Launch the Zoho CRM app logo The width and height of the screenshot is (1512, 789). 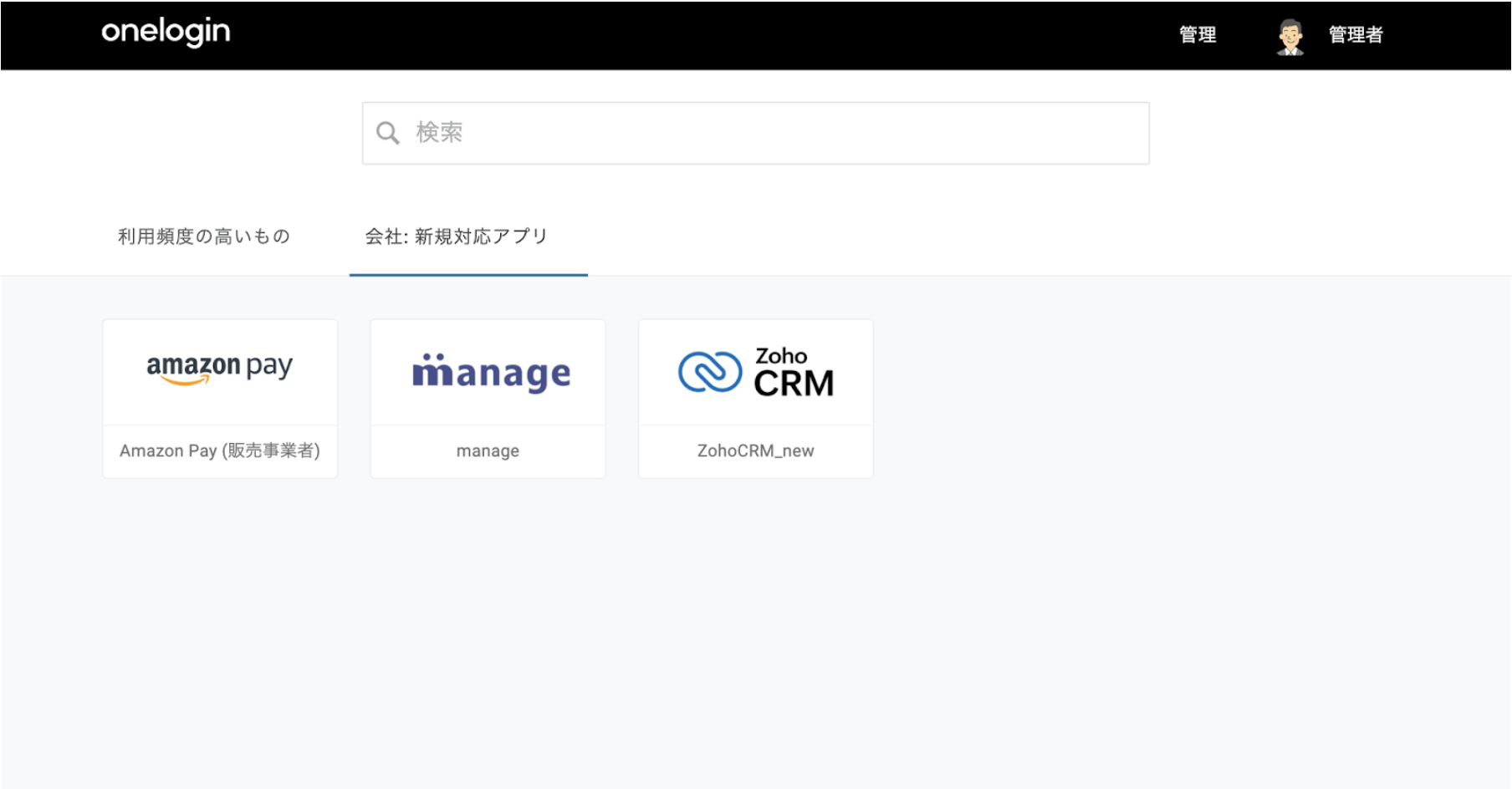756,372
